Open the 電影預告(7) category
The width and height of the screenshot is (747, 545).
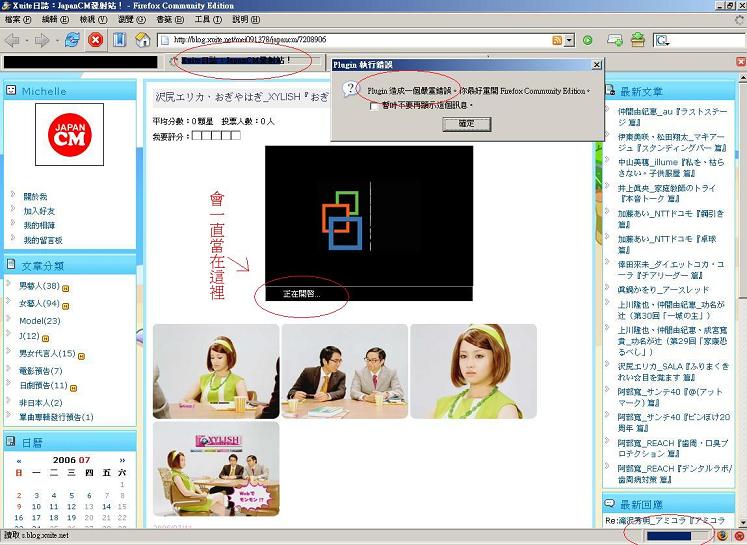coord(40,371)
